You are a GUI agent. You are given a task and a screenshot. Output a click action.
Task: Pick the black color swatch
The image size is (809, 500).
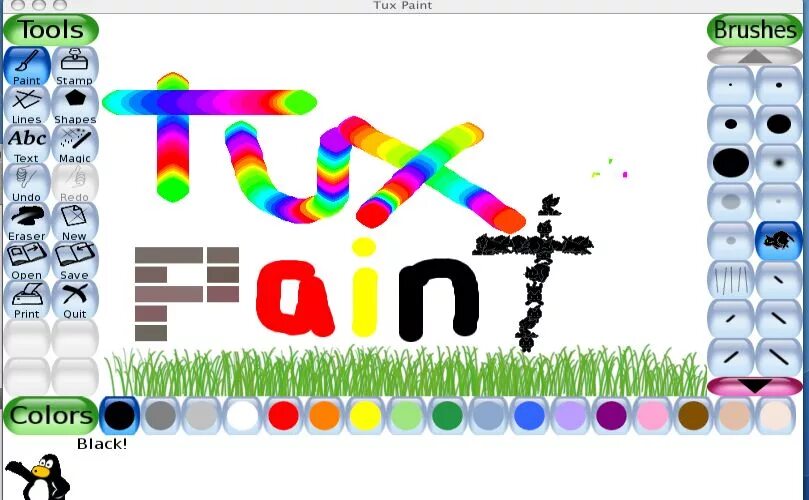119,415
